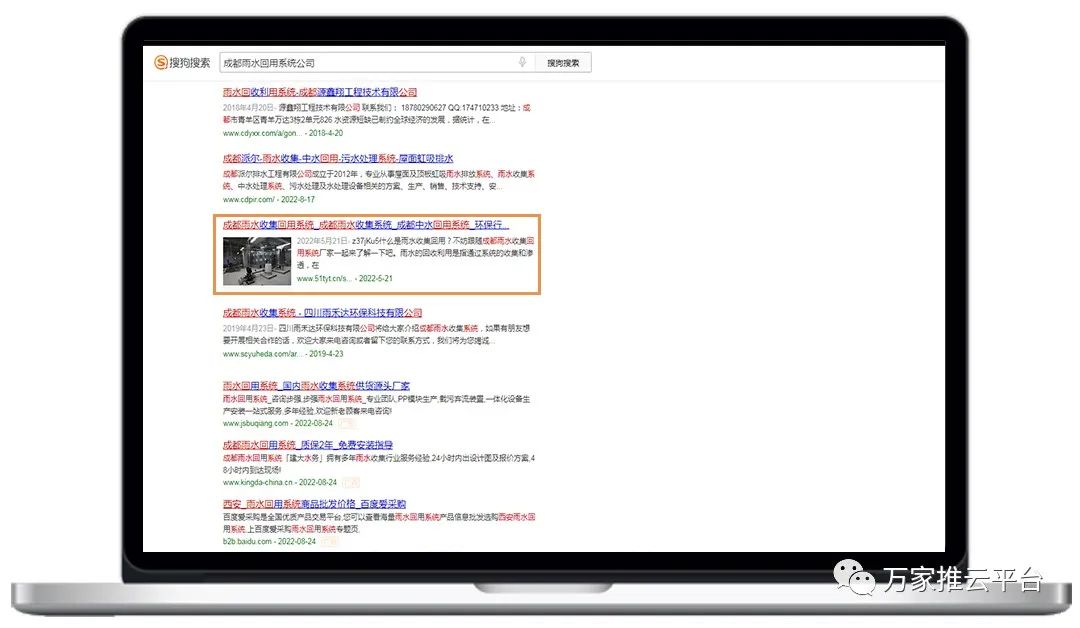Open ad result 国内雨水收集系统供货源头厂家
Screen dimensions: 1080x628
tap(316, 386)
